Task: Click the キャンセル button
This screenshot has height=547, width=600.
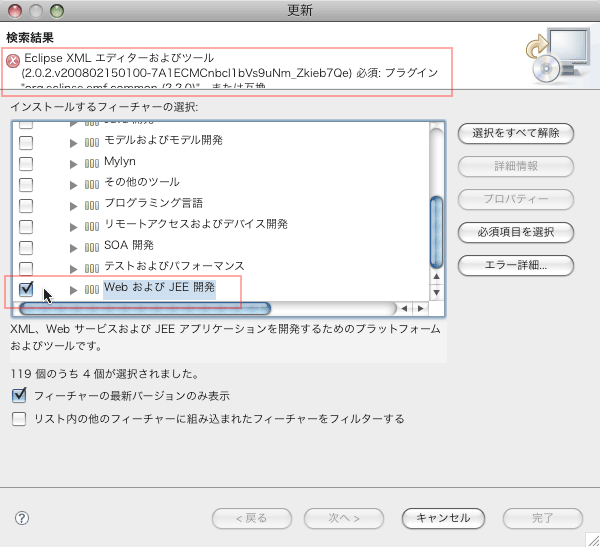Action: (x=443, y=518)
